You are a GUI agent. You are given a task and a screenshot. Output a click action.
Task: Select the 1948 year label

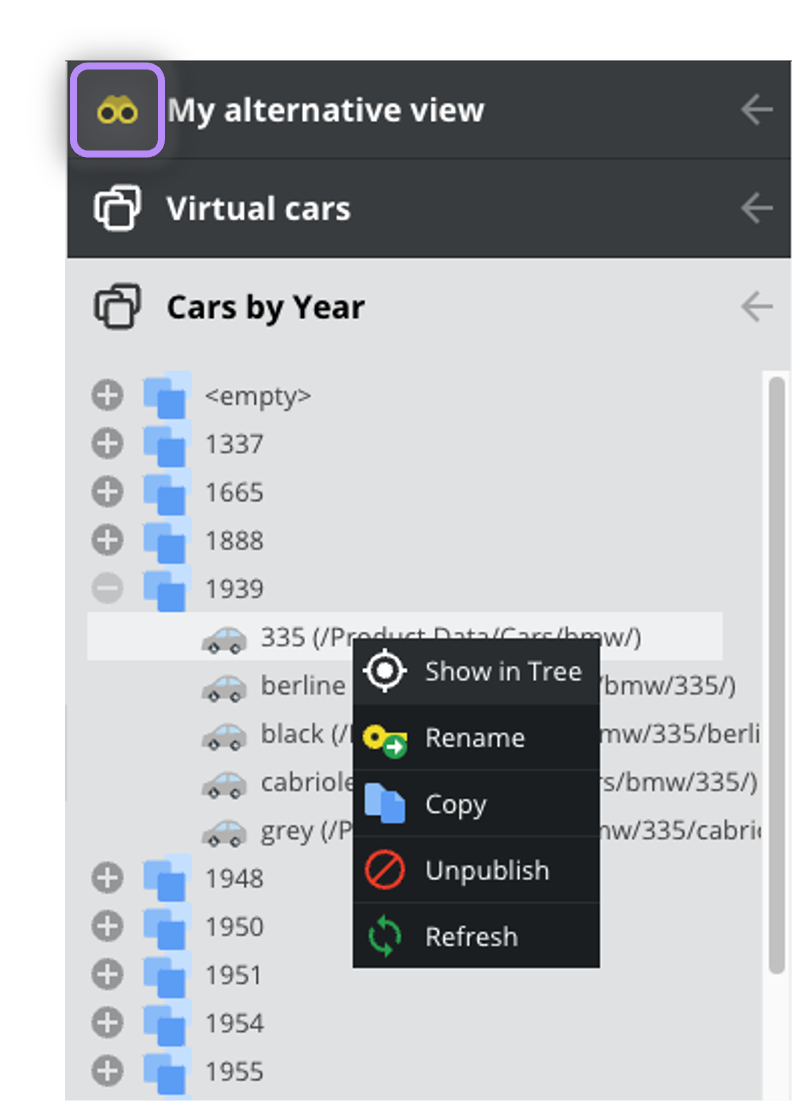234,879
